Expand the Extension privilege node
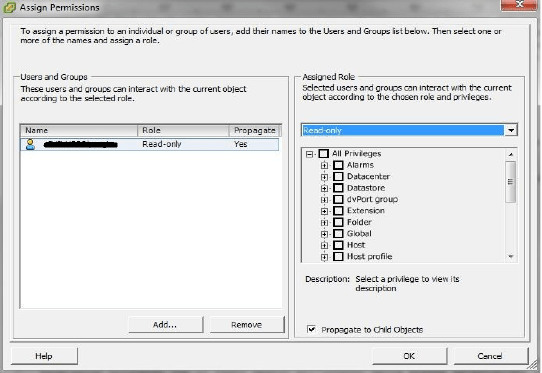Screen dimensions: 542x373 point(324,211)
